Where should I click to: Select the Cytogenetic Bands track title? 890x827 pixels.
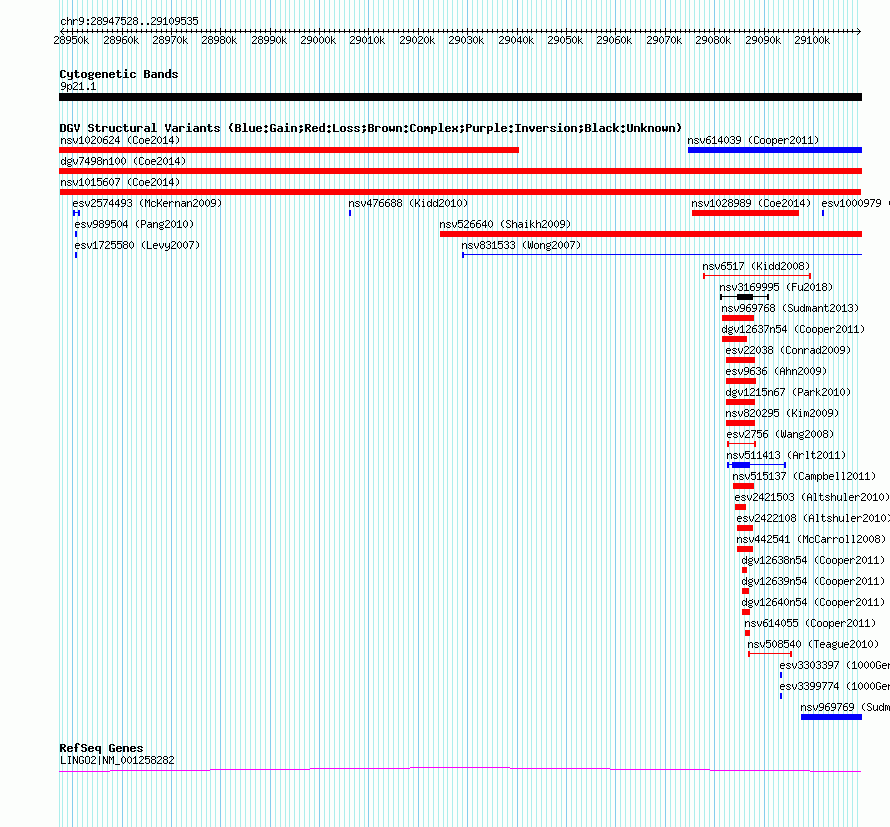[119, 74]
